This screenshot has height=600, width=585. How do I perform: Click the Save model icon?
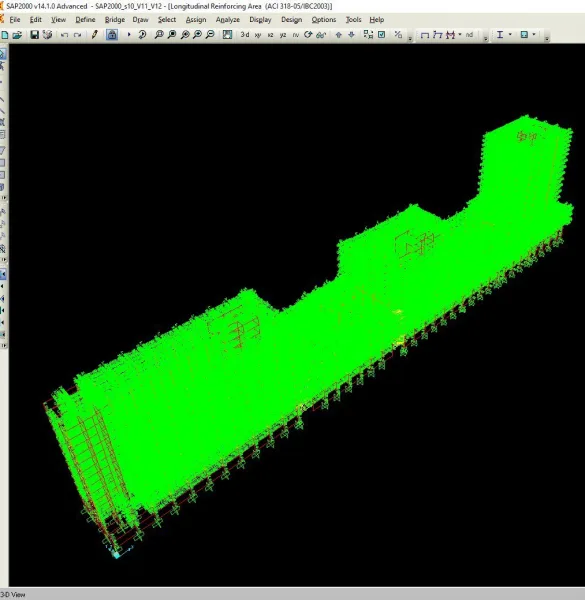click(x=34, y=35)
